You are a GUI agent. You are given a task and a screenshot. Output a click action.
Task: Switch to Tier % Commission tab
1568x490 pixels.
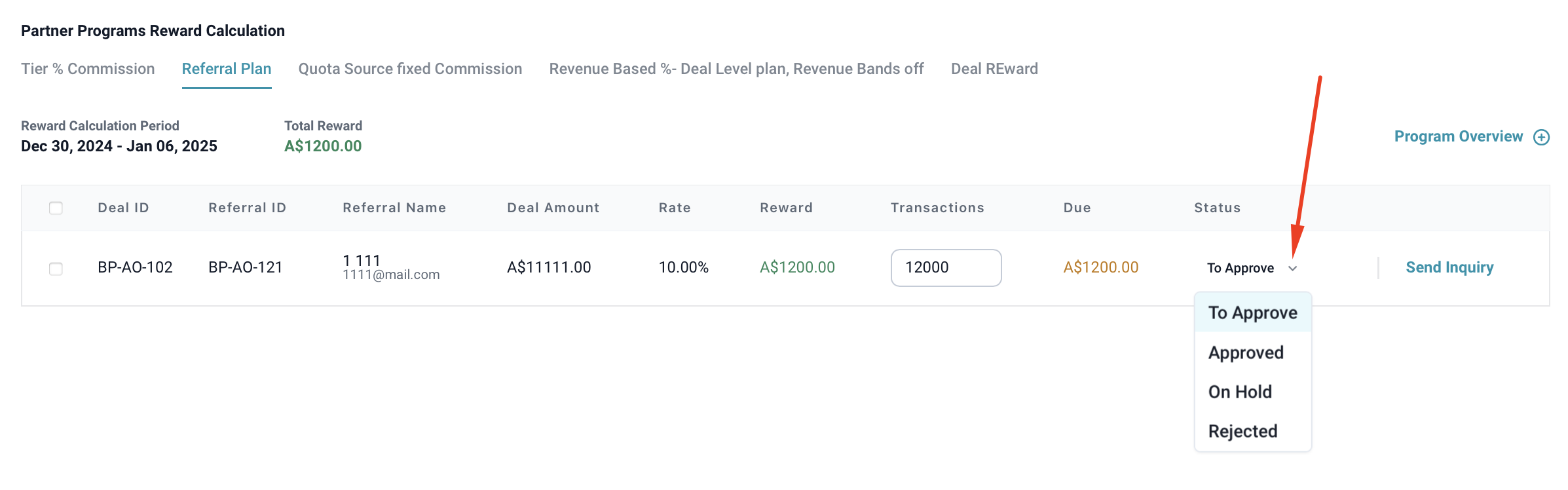pyautogui.click(x=88, y=69)
